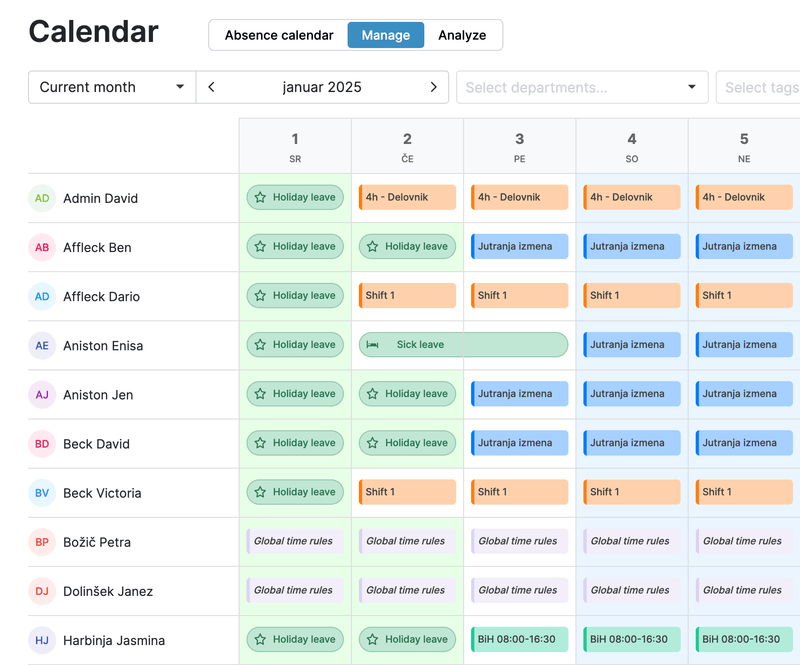Click Dolinšek Janez's avatar initials
This screenshot has width=800, height=665.
(x=41, y=591)
